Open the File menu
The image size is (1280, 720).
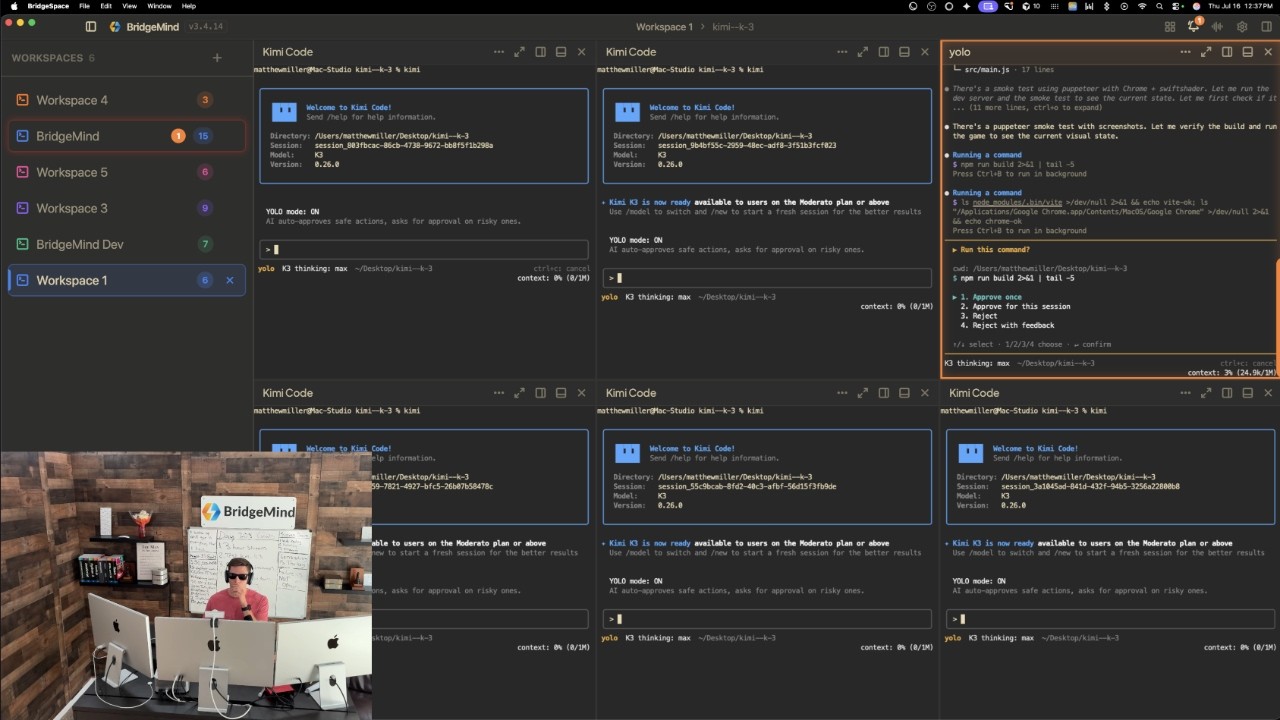coord(84,6)
